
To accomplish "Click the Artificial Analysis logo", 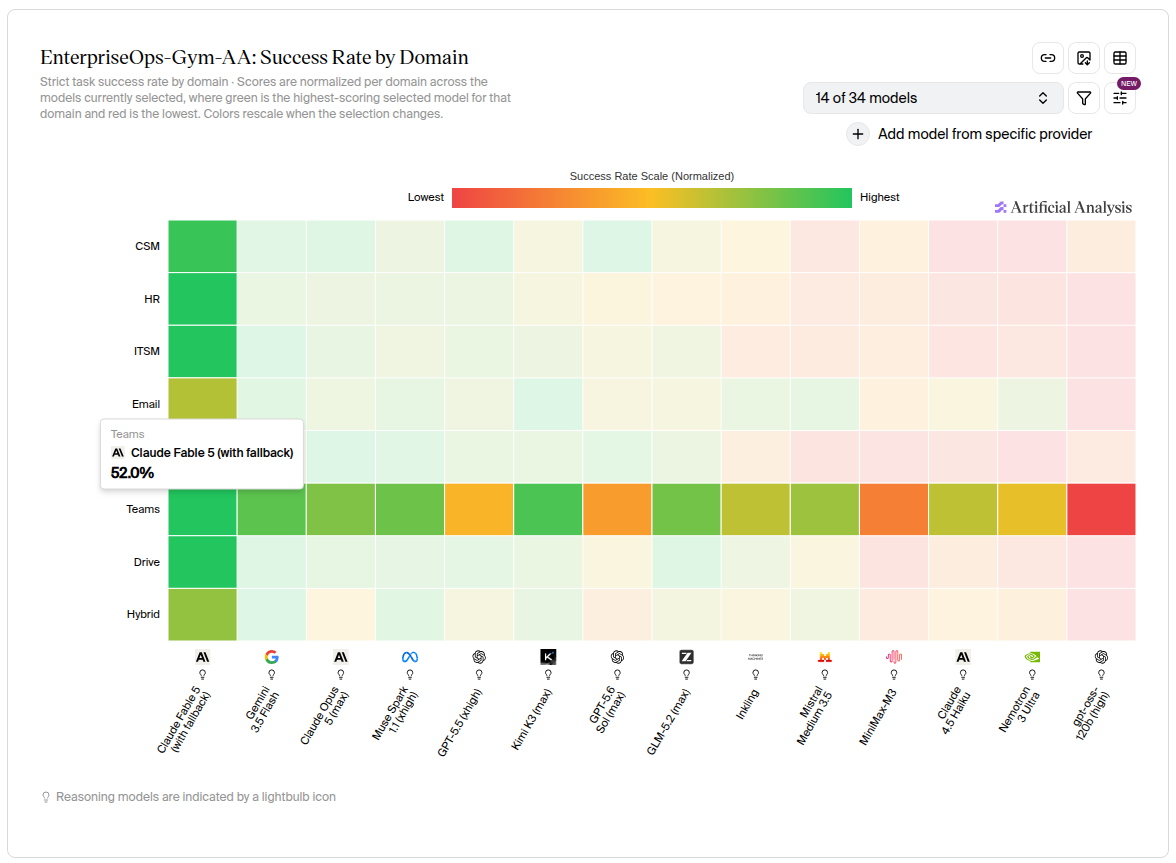I will [x=1063, y=208].
